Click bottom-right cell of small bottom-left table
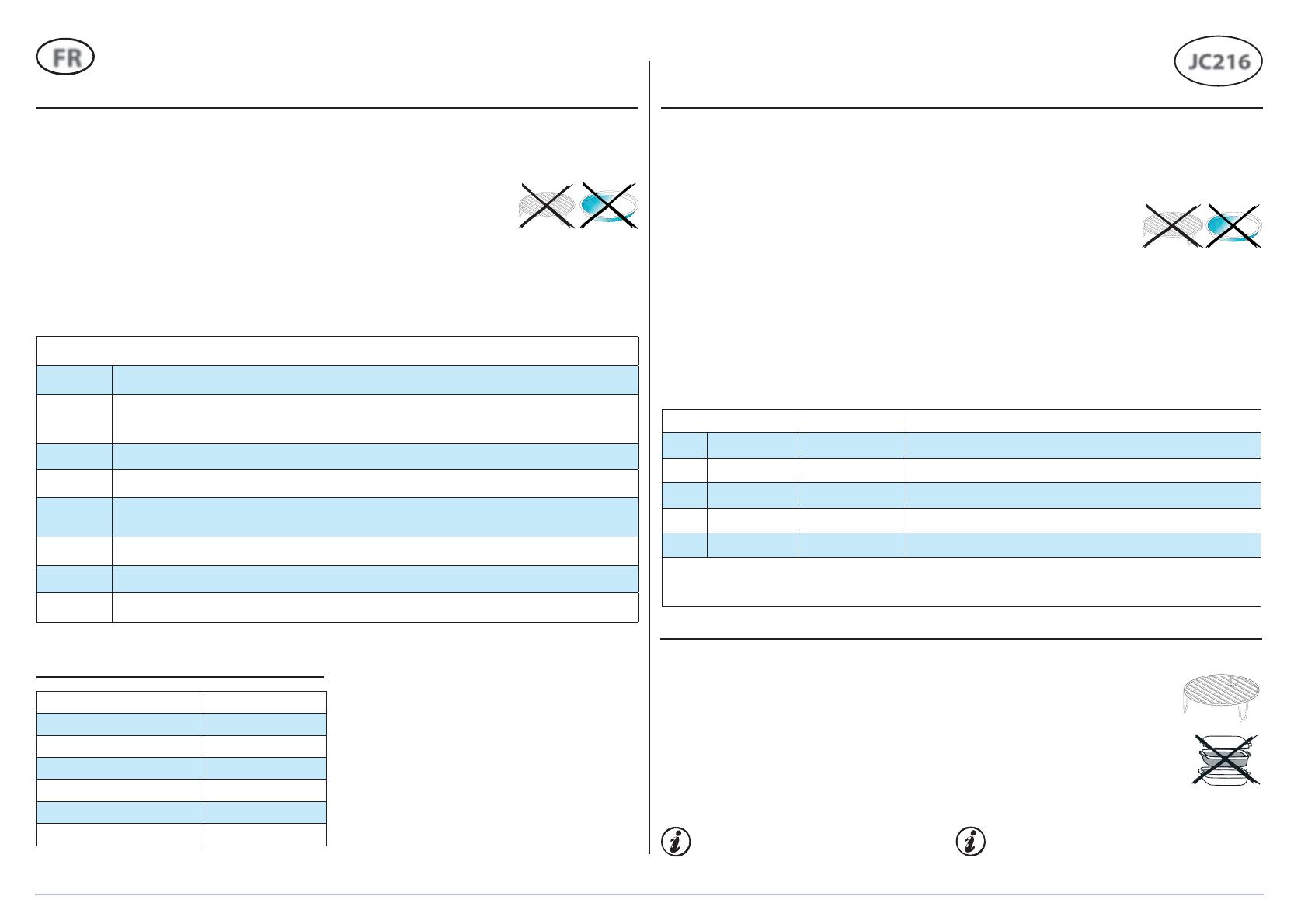 click(x=265, y=834)
